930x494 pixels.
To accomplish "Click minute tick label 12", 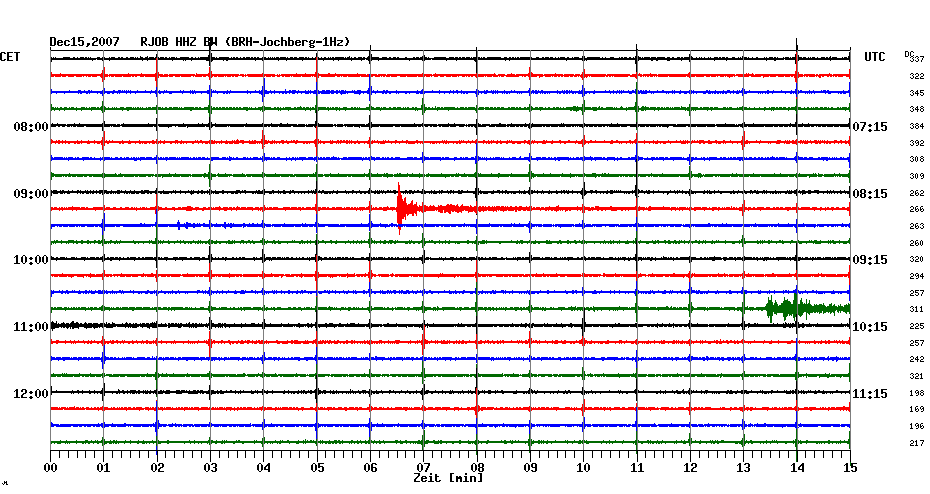I will click(690, 468).
